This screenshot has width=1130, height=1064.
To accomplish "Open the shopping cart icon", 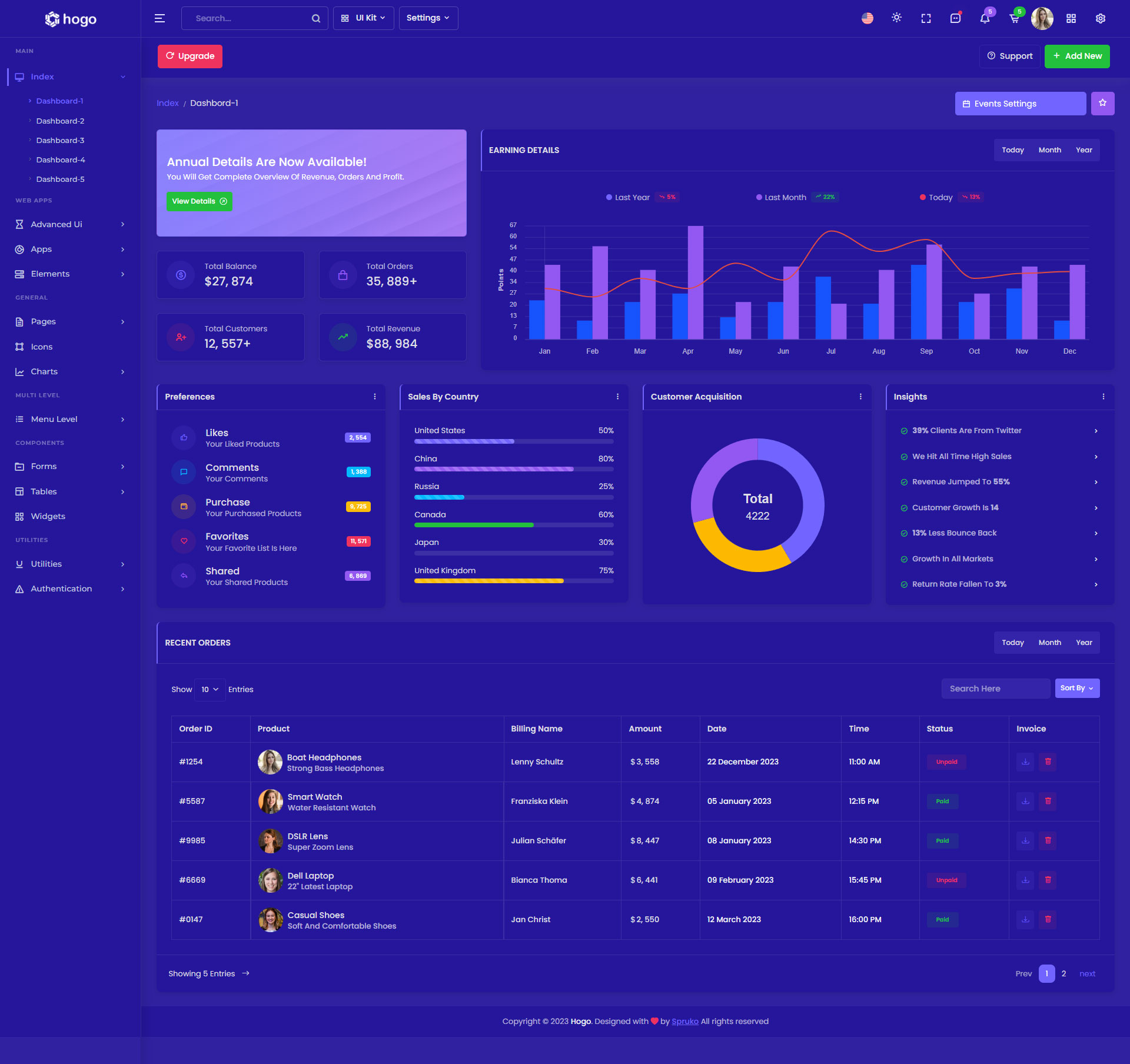I will (x=1014, y=18).
